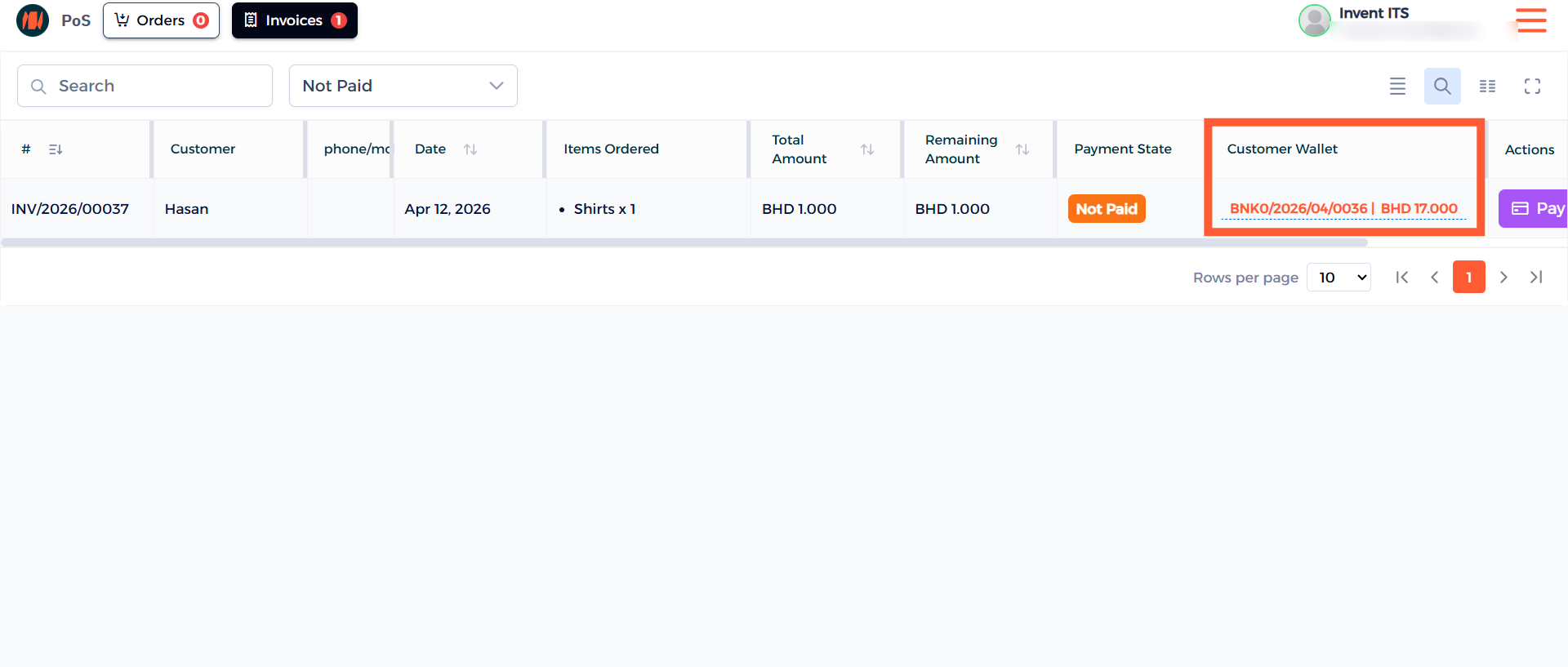This screenshot has height=667, width=1568.
Task: Sort by invoice number column icon
Action: coord(56,149)
